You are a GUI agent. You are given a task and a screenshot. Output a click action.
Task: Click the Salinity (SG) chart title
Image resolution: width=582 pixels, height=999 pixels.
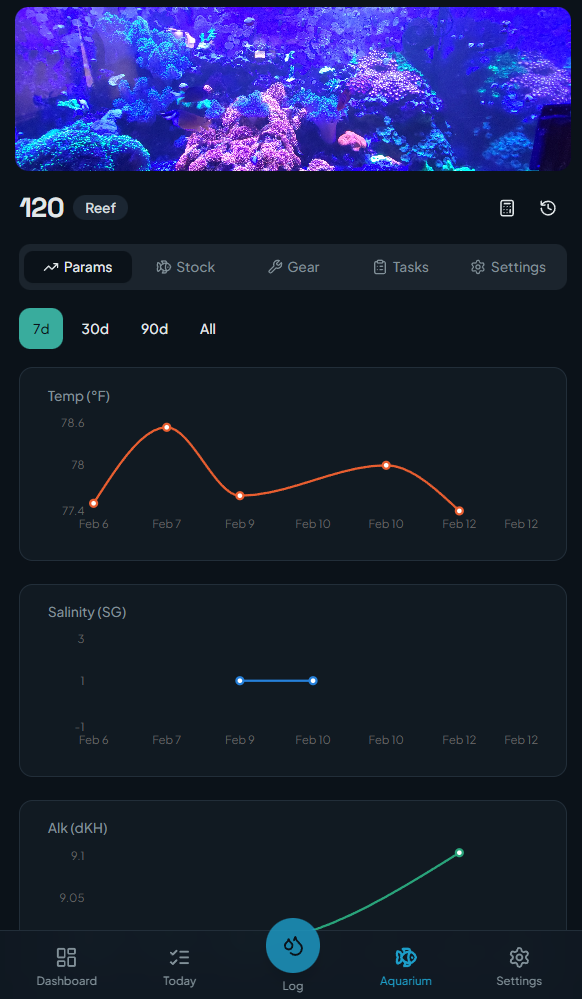click(x=87, y=613)
